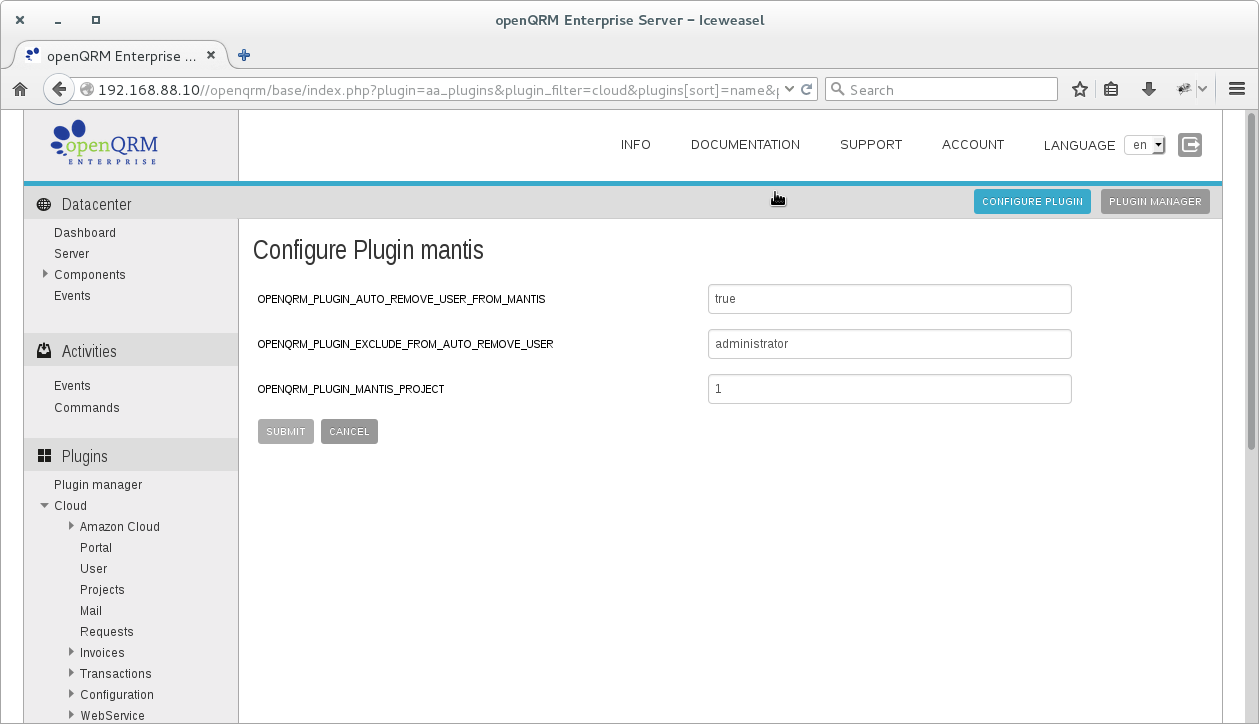This screenshot has width=1259, height=724.
Task: Click the site identity globe in URL bar
Action: tap(87, 89)
